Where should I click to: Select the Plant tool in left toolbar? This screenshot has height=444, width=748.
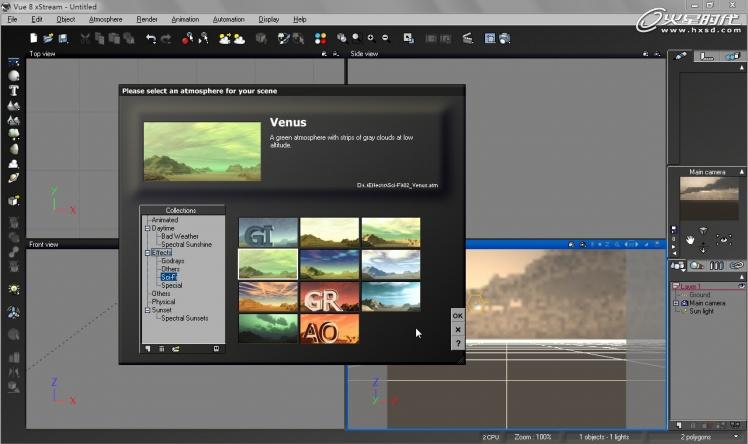pos(14,134)
